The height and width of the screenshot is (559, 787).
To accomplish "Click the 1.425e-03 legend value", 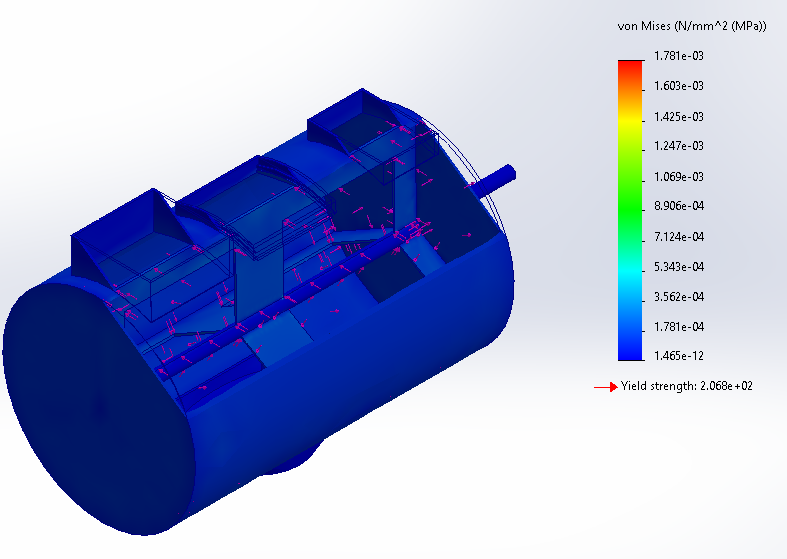I will point(679,117).
